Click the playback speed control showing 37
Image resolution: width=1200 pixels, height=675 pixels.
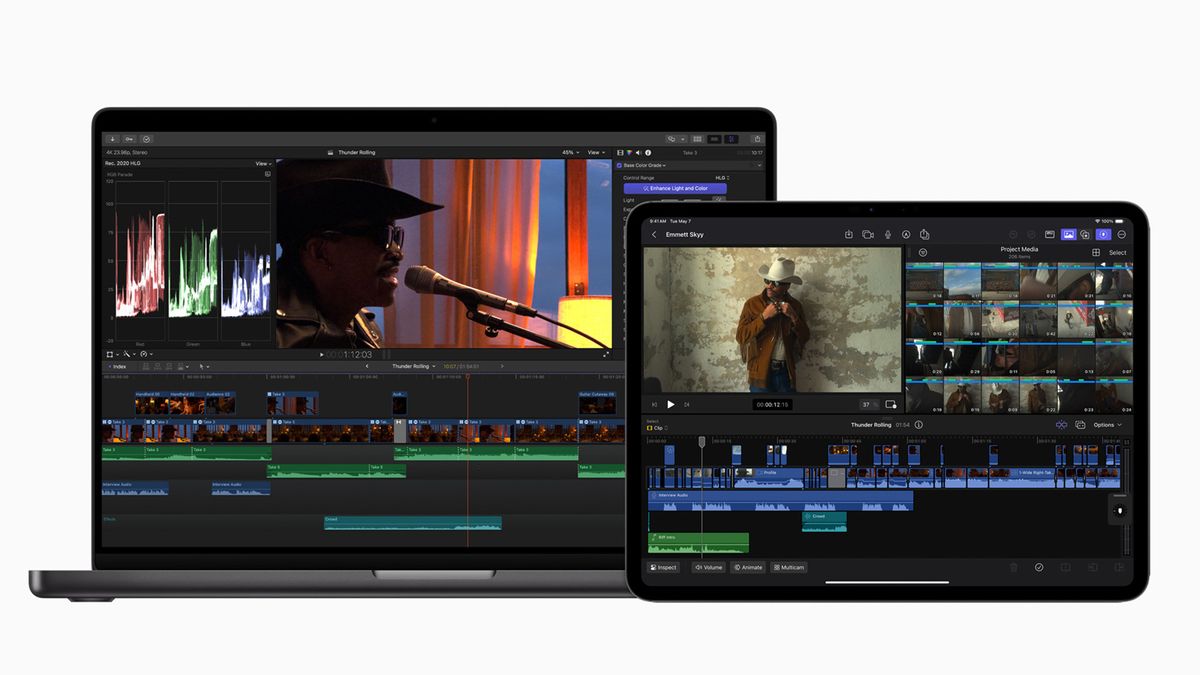pos(864,404)
